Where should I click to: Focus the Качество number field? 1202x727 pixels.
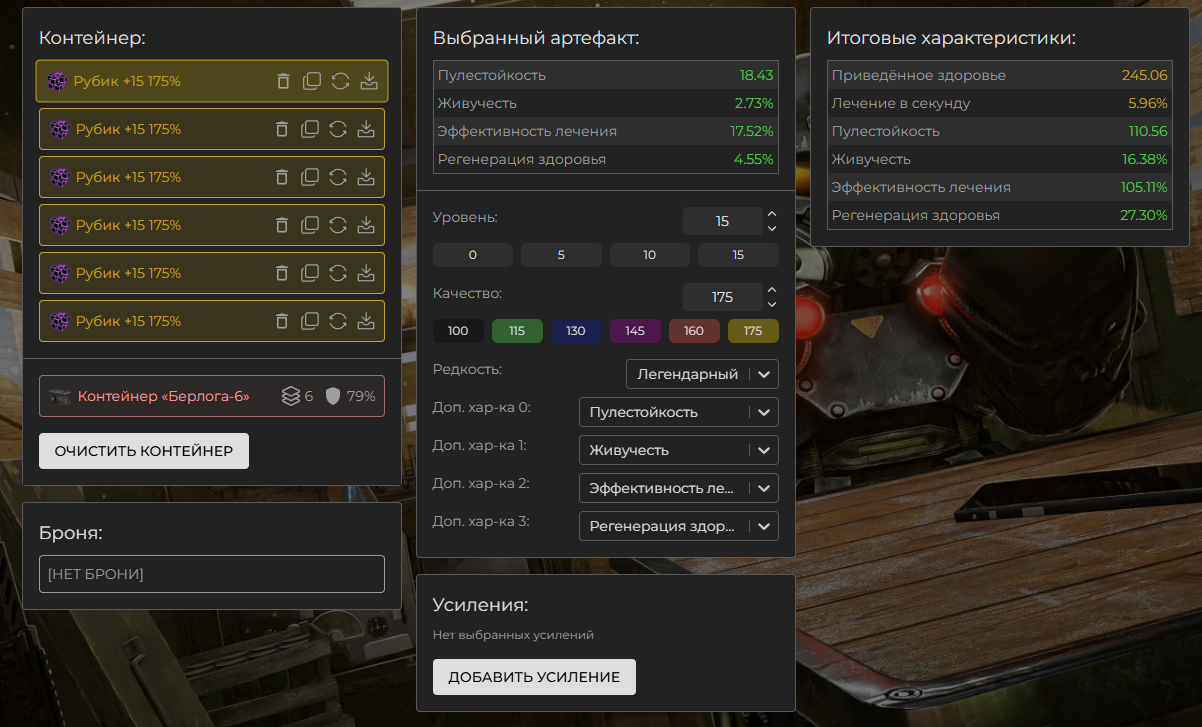(723, 298)
